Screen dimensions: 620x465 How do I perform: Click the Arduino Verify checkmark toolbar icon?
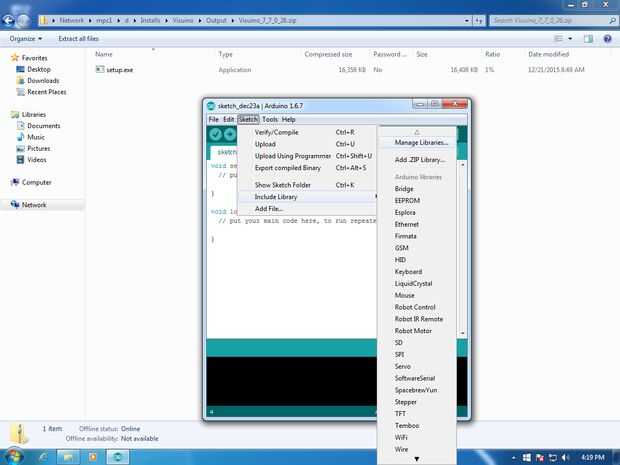(x=215, y=134)
